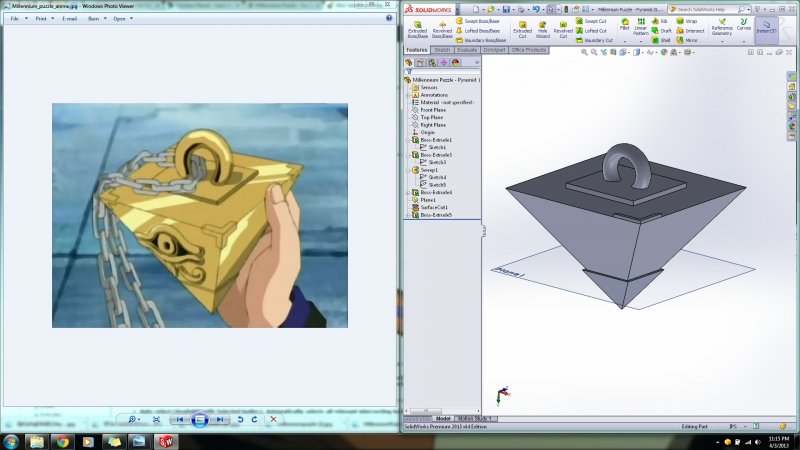This screenshot has height=450, width=800.
Task: Play the Photo Viewer slide show
Action: coord(199,419)
